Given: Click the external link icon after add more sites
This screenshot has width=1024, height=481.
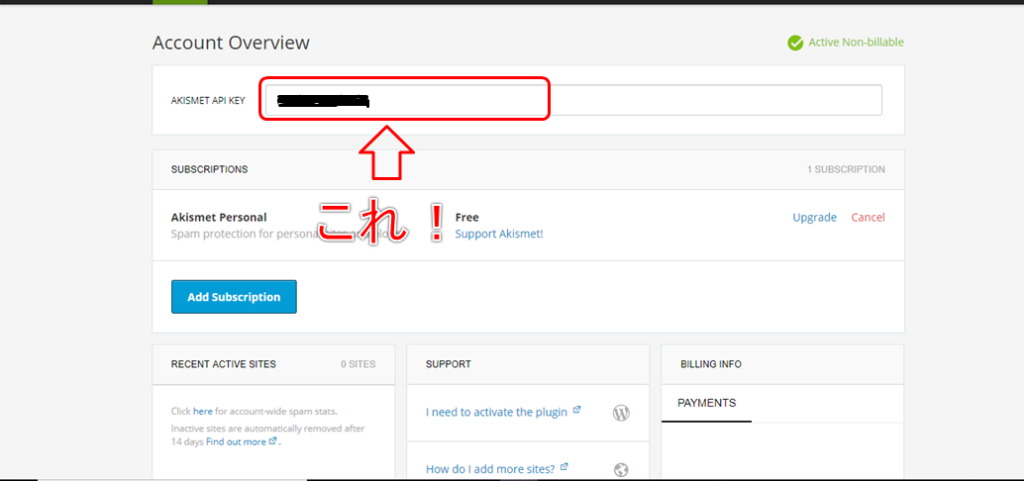Looking at the screenshot, I should click(x=564, y=467).
